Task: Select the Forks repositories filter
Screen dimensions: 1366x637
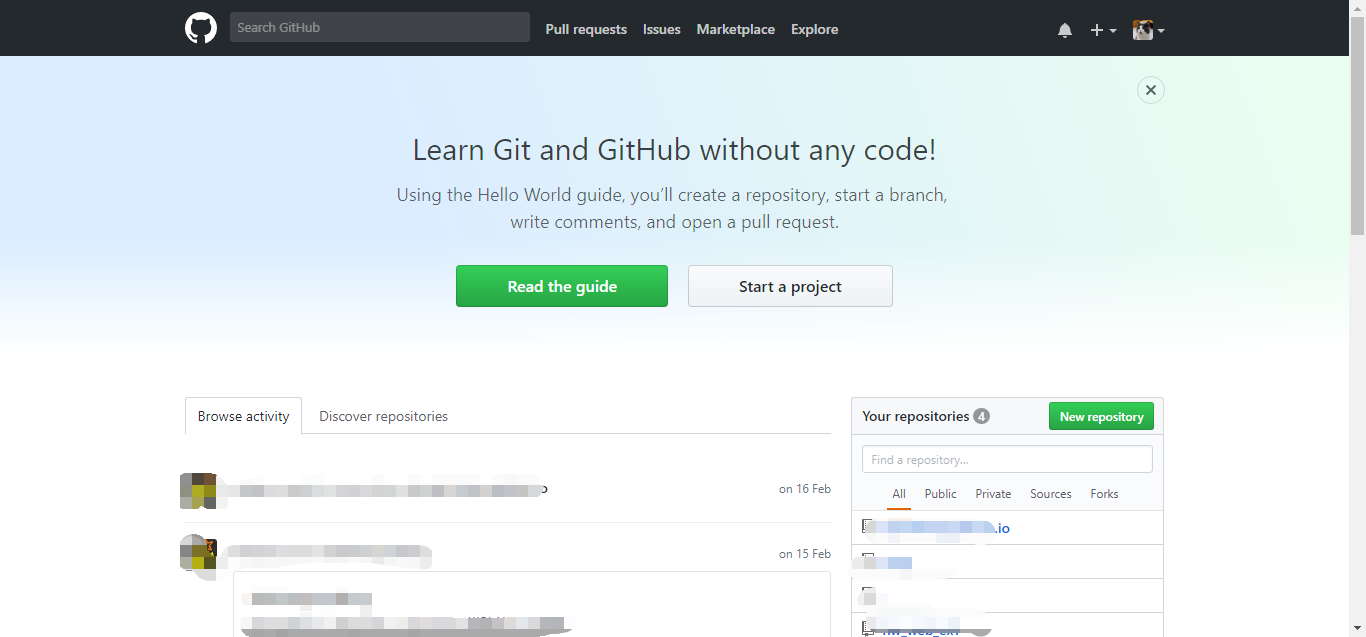Action: pos(1104,494)
